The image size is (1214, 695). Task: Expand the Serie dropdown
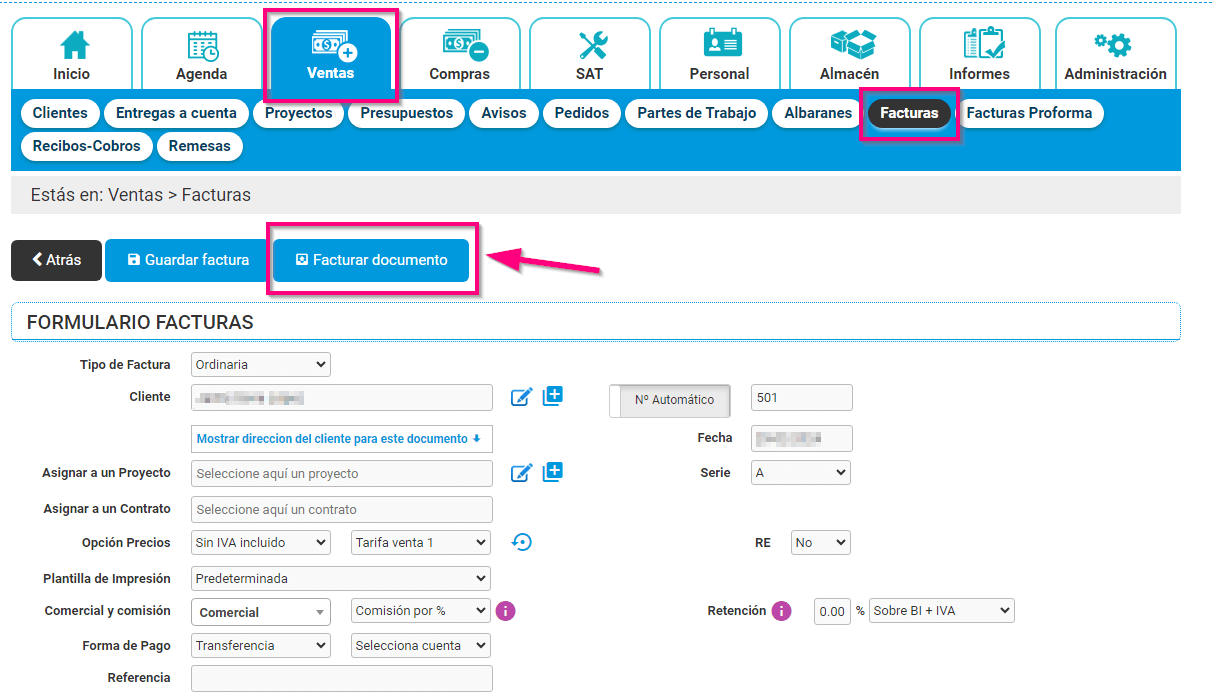coord(800,473)
